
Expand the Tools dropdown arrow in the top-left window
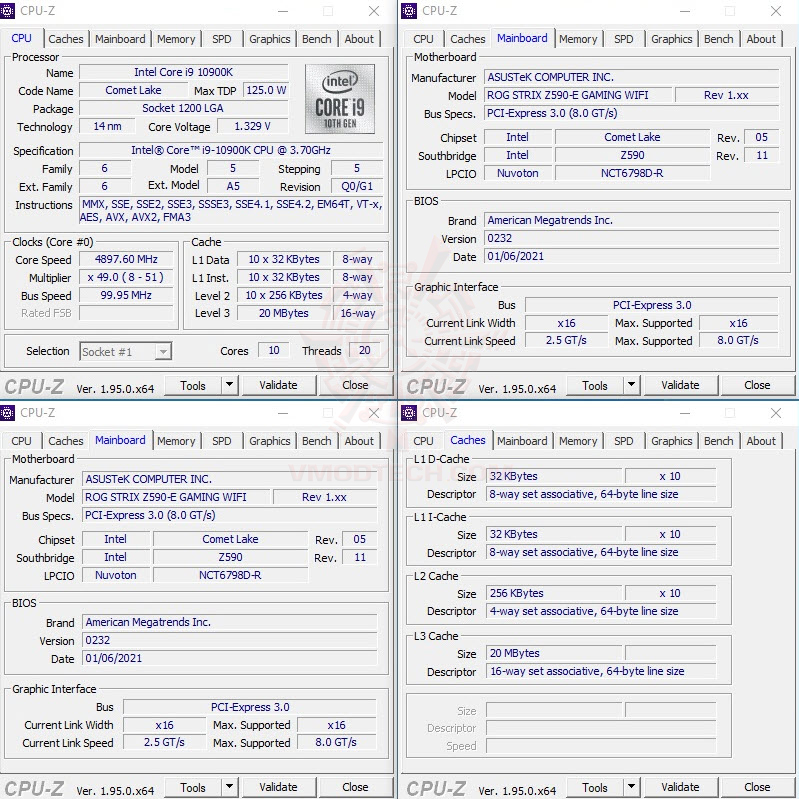(x=229, y=385)
